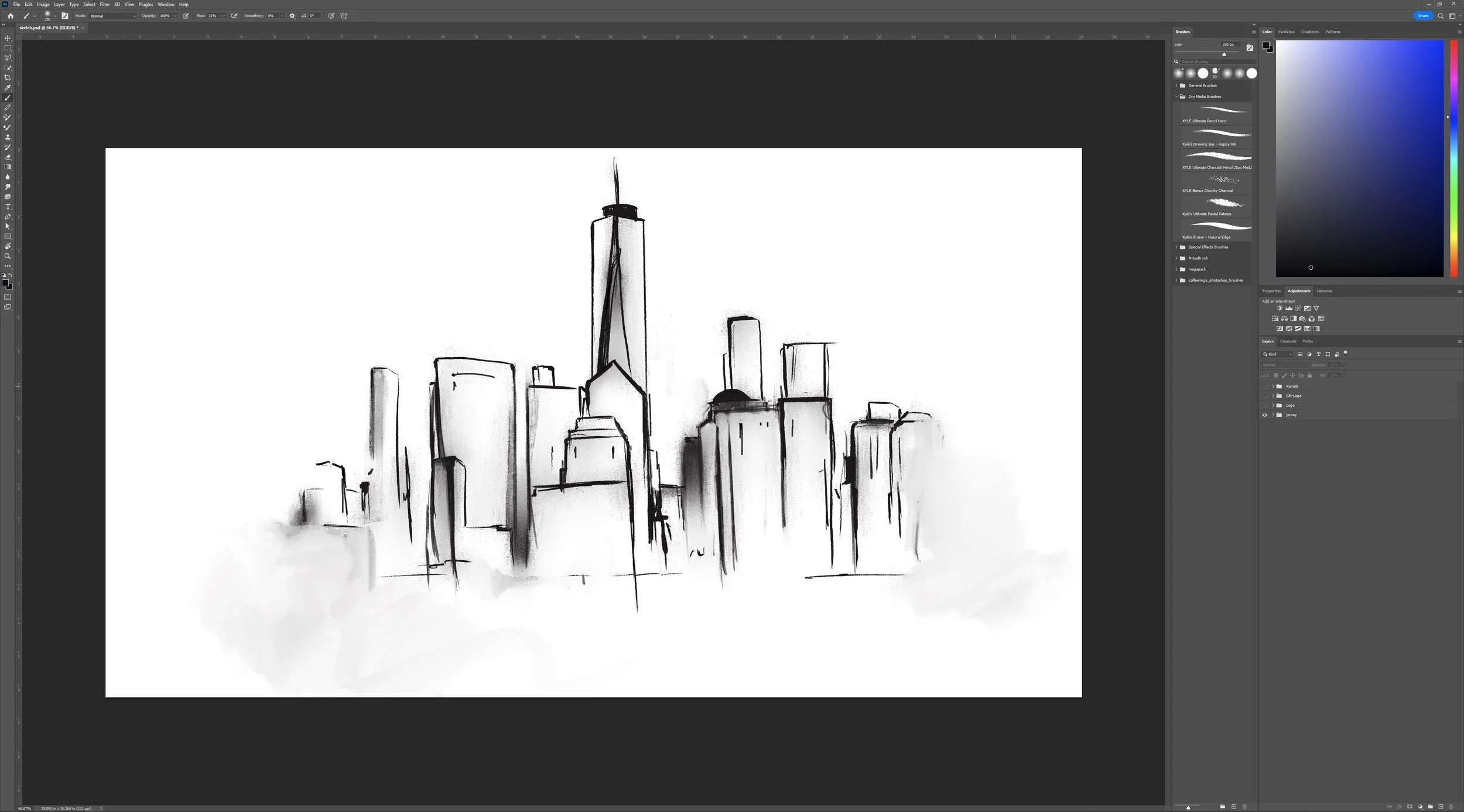Expand the Special Effects Brushes folder

[x=1176, y=247]
